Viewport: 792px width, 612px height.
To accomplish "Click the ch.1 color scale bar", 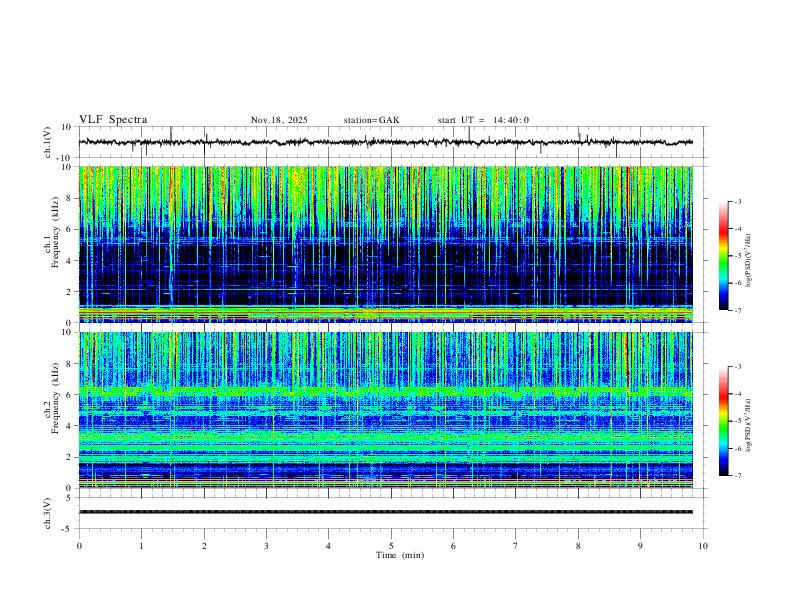I will pos(723,256).
